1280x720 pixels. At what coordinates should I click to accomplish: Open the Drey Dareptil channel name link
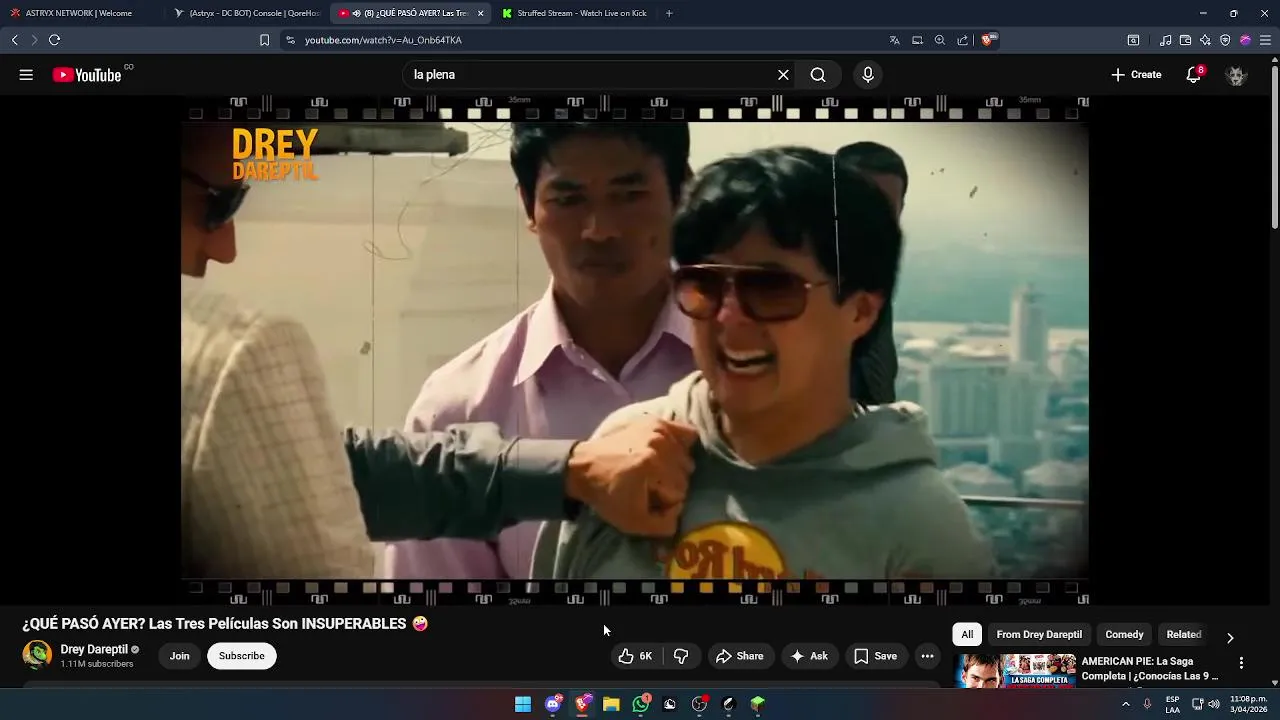94,649
